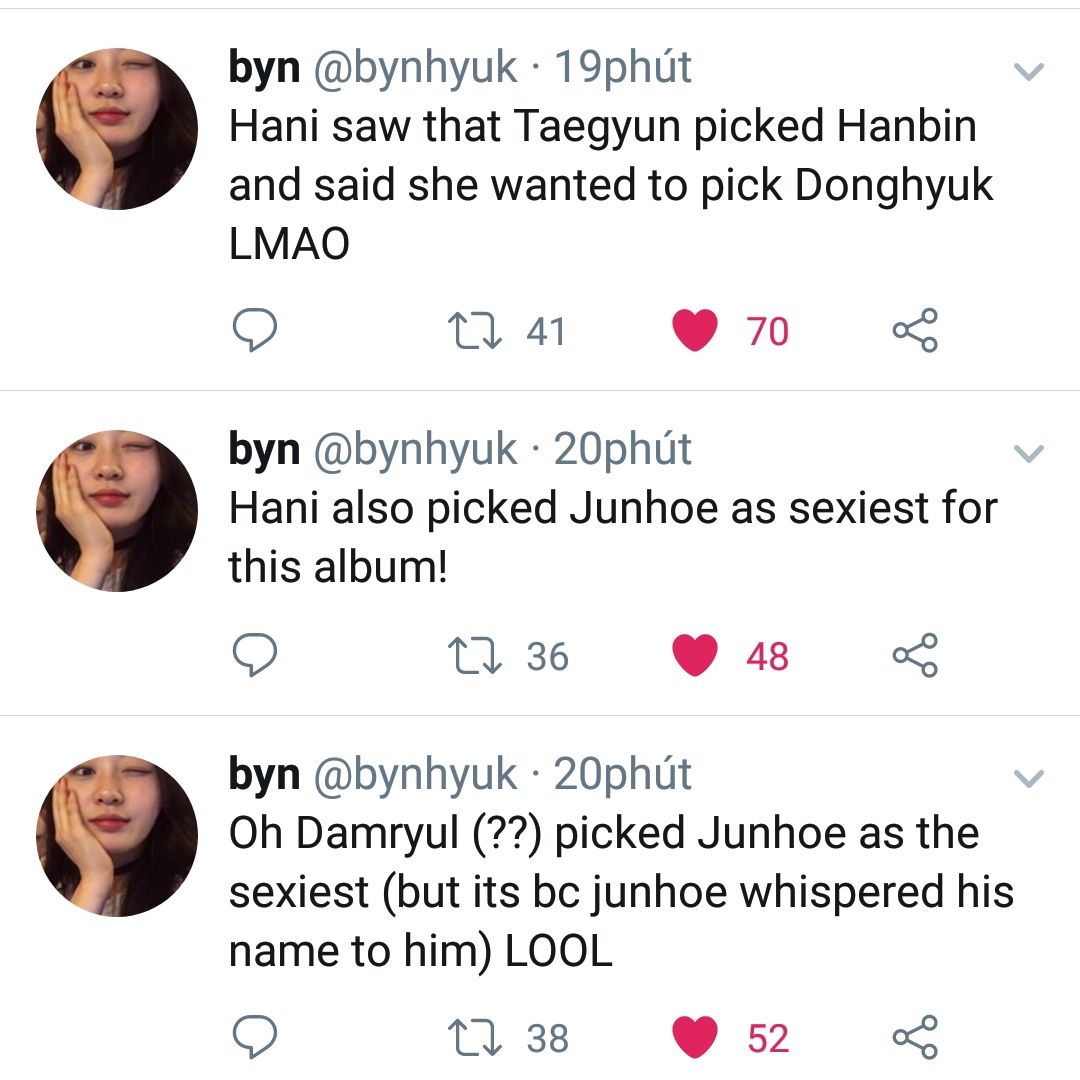Open the 19phút timestamp of the first tweet
The height and width of the screenshot is (1080, 1080).
pyautogui.click(x=622, y=68)
